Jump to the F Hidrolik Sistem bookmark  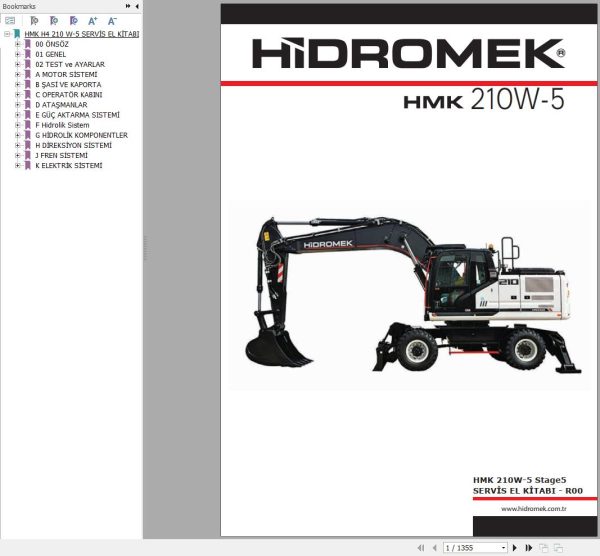[62, 125]
